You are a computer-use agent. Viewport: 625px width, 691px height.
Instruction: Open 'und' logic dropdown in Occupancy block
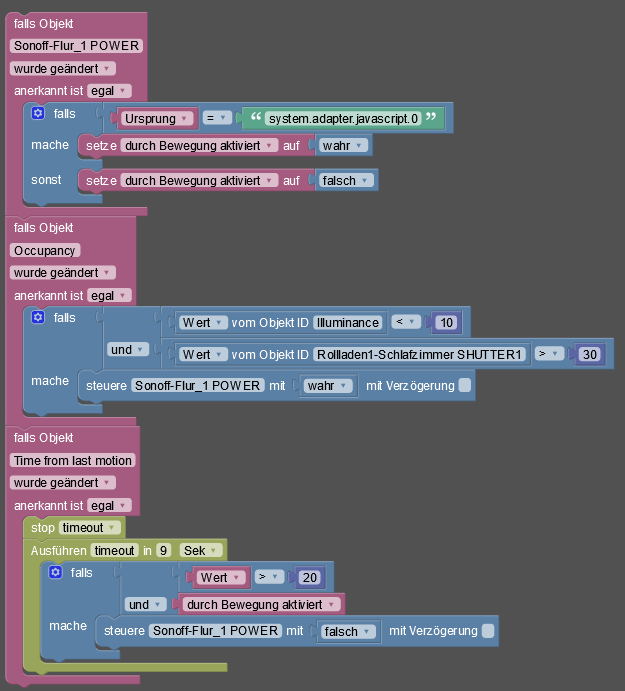[x=128, y=349]
